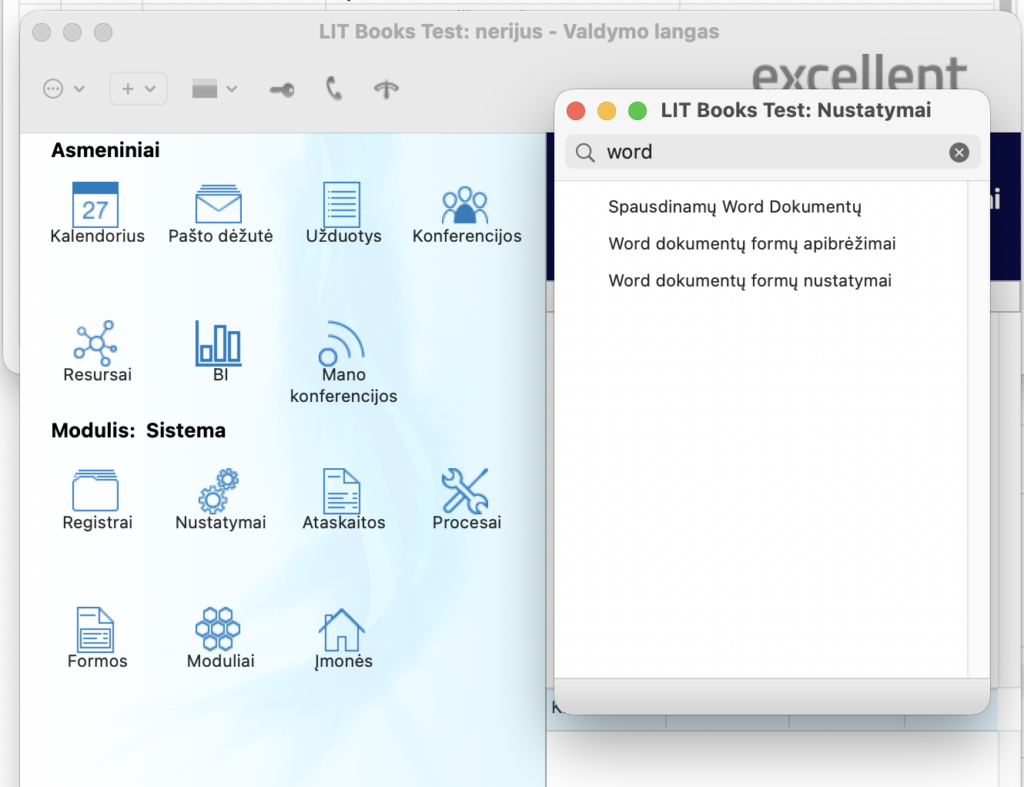Clear the 'word' search field
Image resolution: width=1024 pixels, height=787 pixels.
click(959, 152)
